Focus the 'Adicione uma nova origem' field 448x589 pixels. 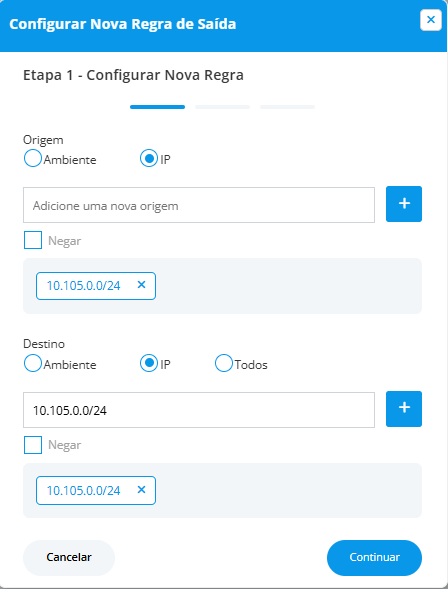(x=199, y=205)
